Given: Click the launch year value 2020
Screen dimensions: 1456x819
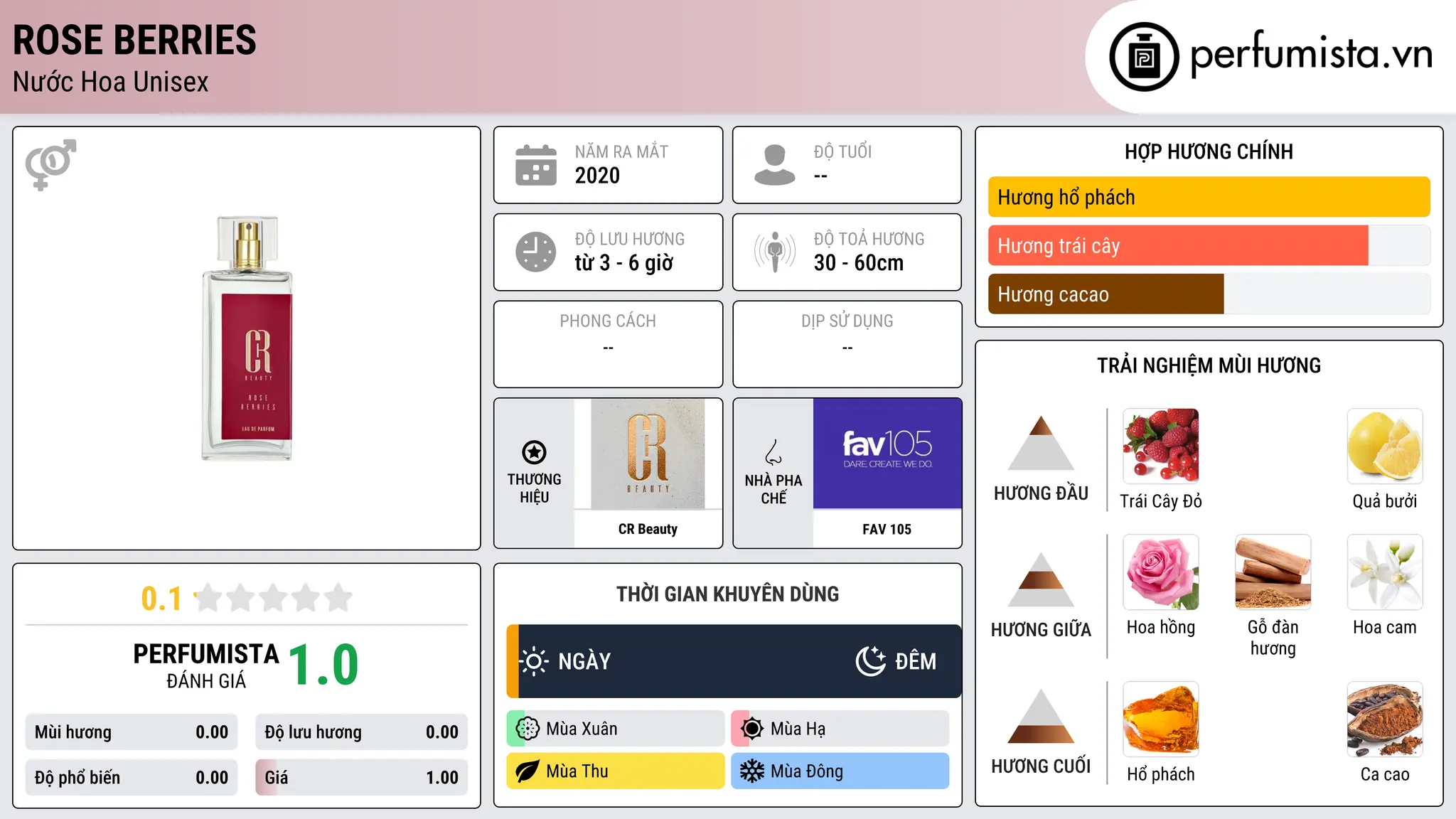Looking at the screenshot, I should pos(597,176).
